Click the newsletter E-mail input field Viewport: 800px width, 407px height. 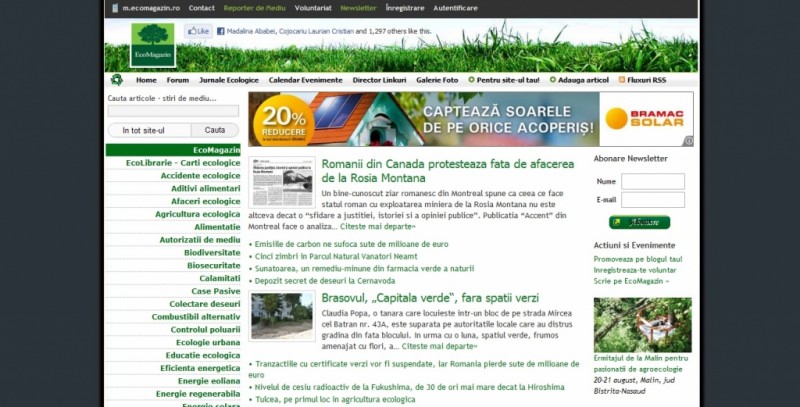click(x=652, y=200)
